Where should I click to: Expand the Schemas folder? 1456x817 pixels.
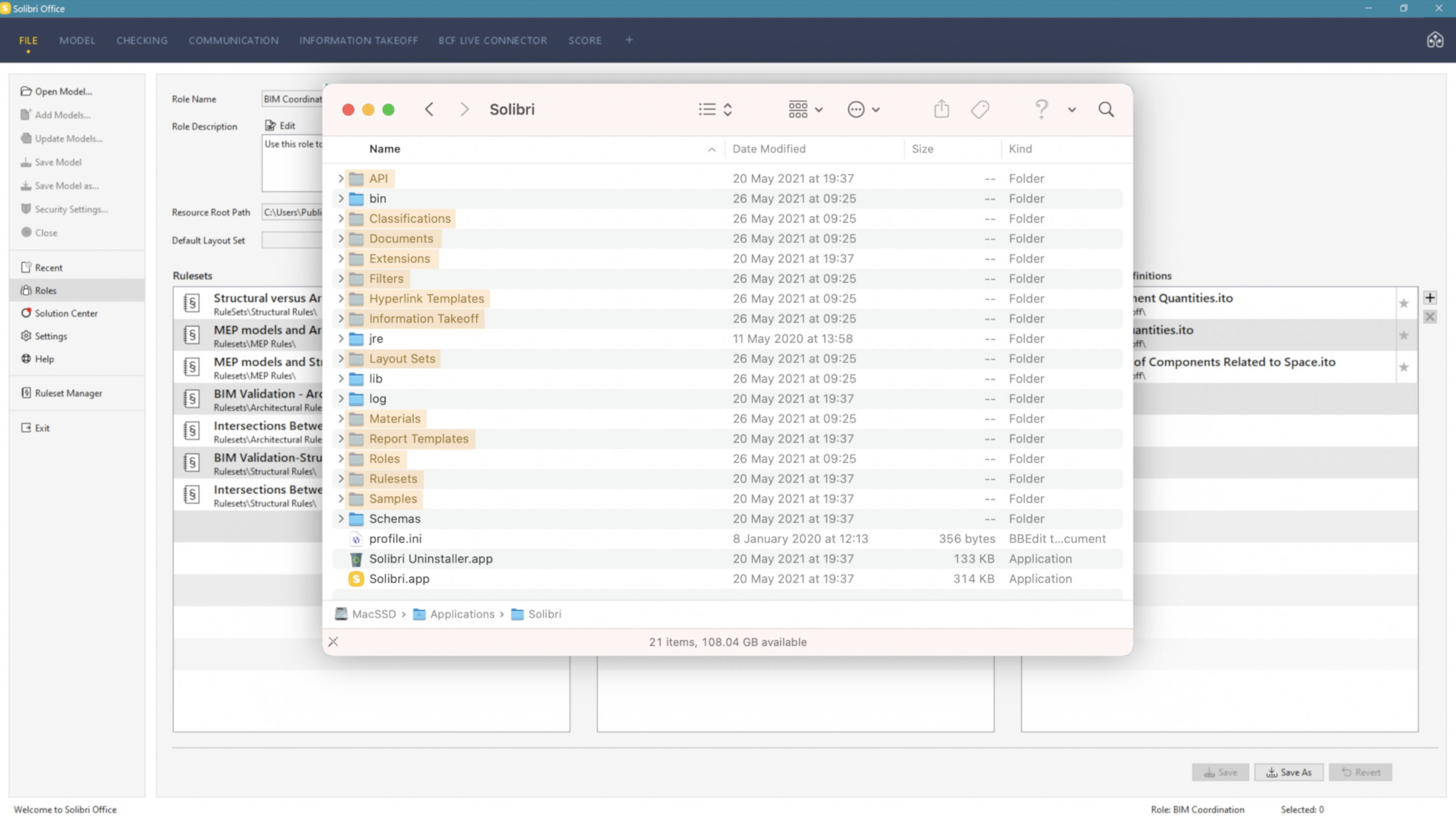pyautogui.click(x=341, y=518)
